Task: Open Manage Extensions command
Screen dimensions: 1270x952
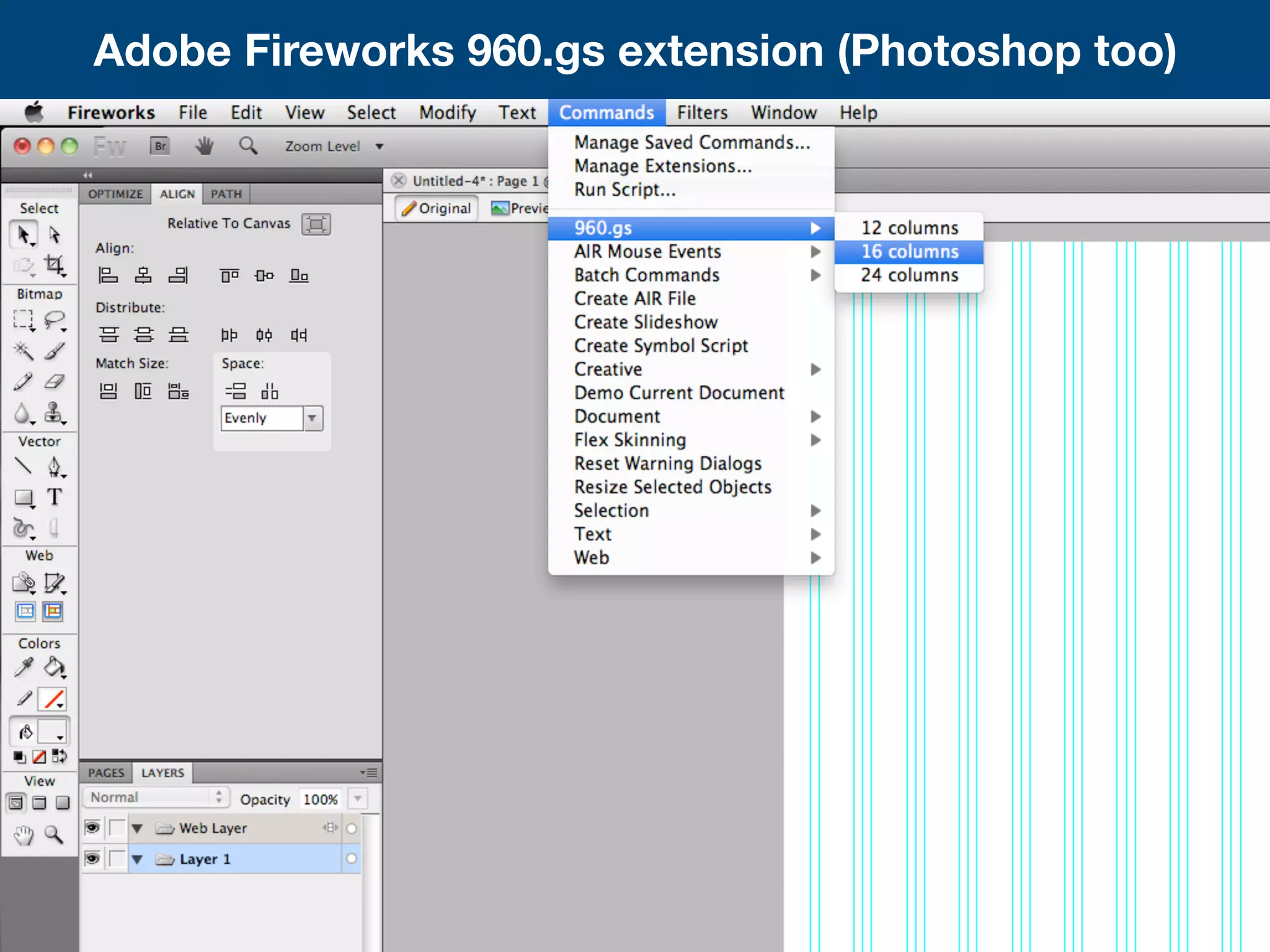Action: [x=662, y=166]
